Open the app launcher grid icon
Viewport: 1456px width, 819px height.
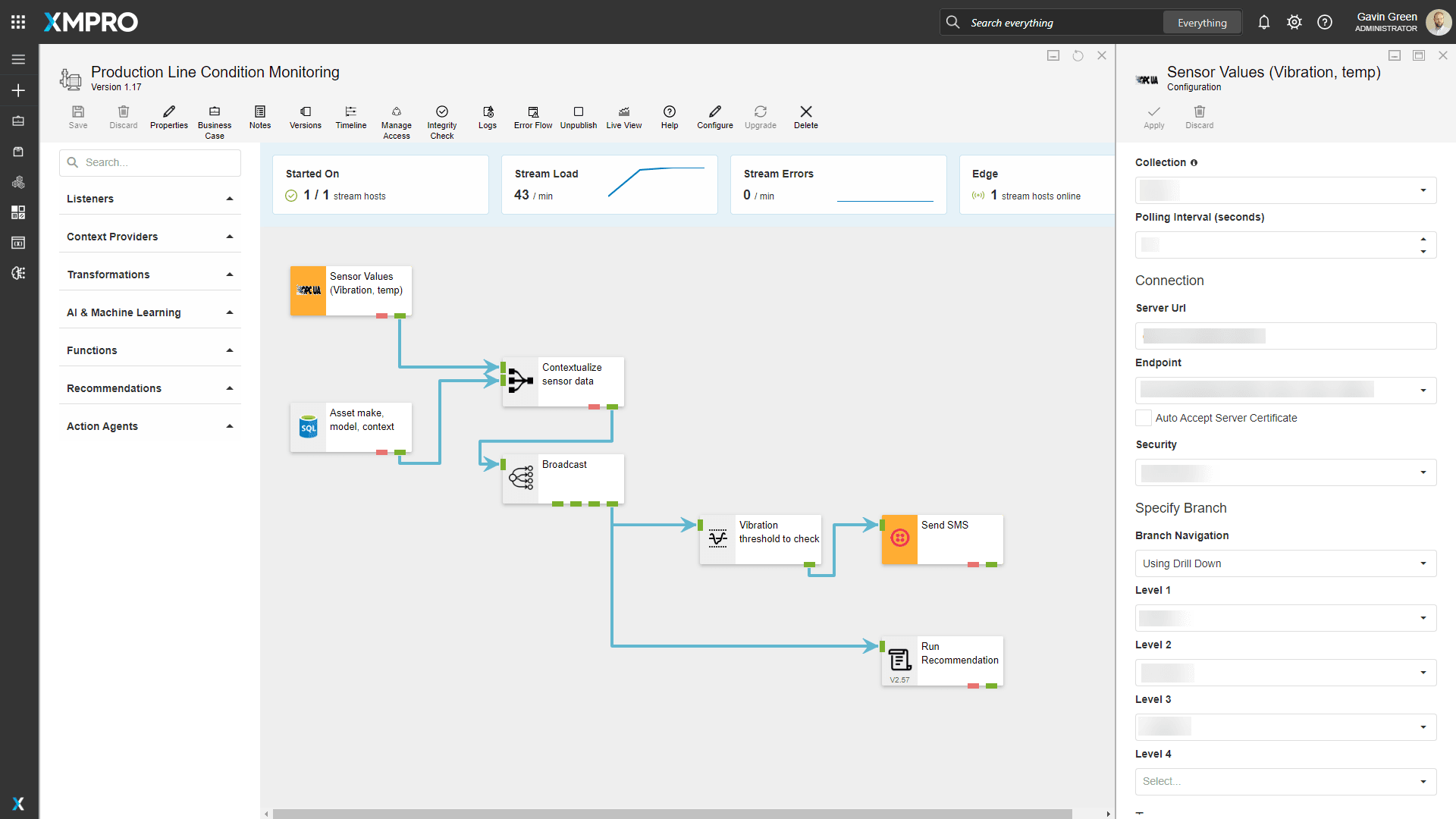(18, 22)
